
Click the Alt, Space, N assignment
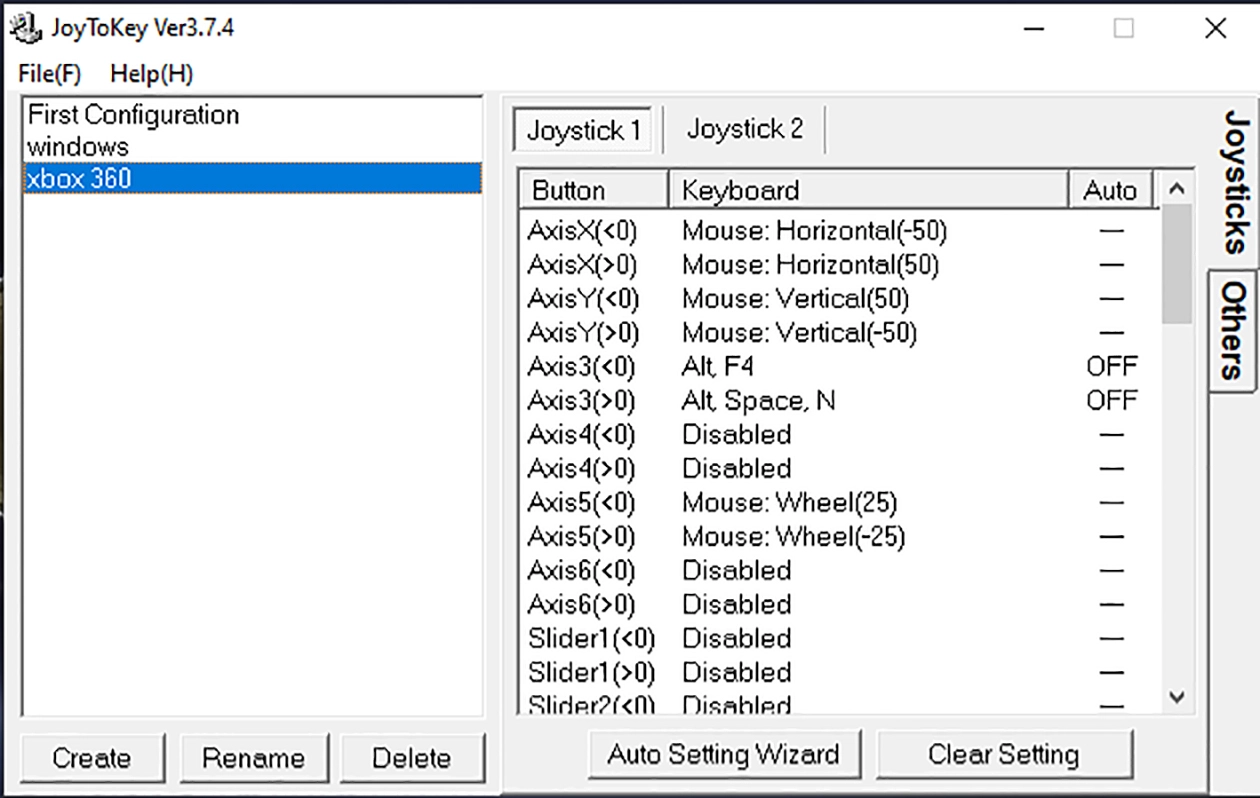click(758, 401)
